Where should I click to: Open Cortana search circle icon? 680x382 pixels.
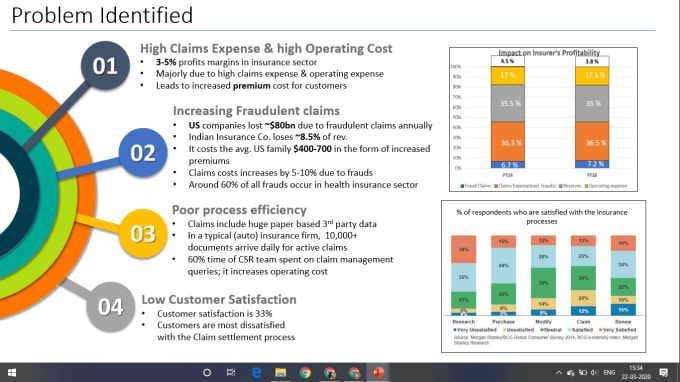coord(207,372)
